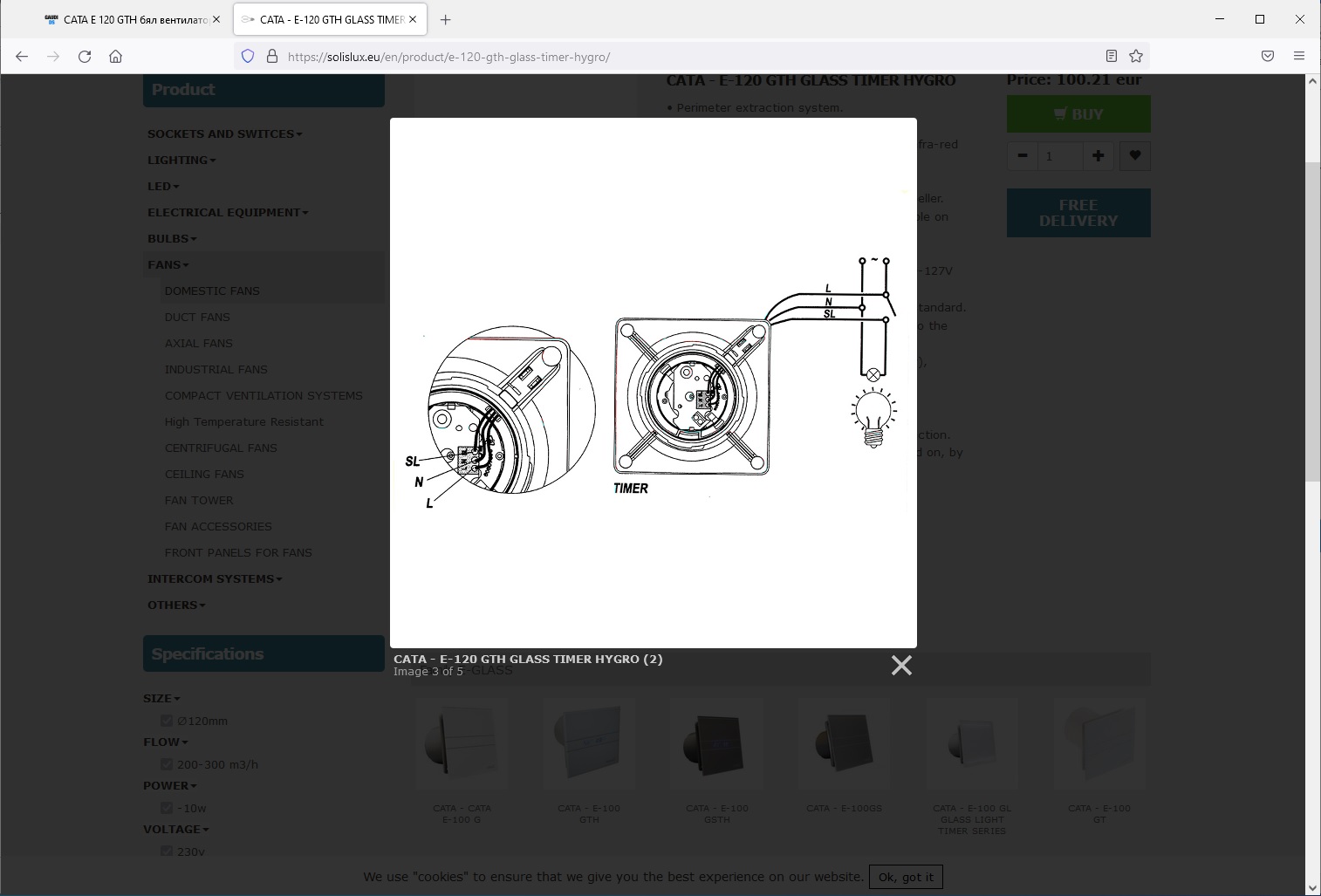
Task: Go to browser home page
Action: coord(115,57)
